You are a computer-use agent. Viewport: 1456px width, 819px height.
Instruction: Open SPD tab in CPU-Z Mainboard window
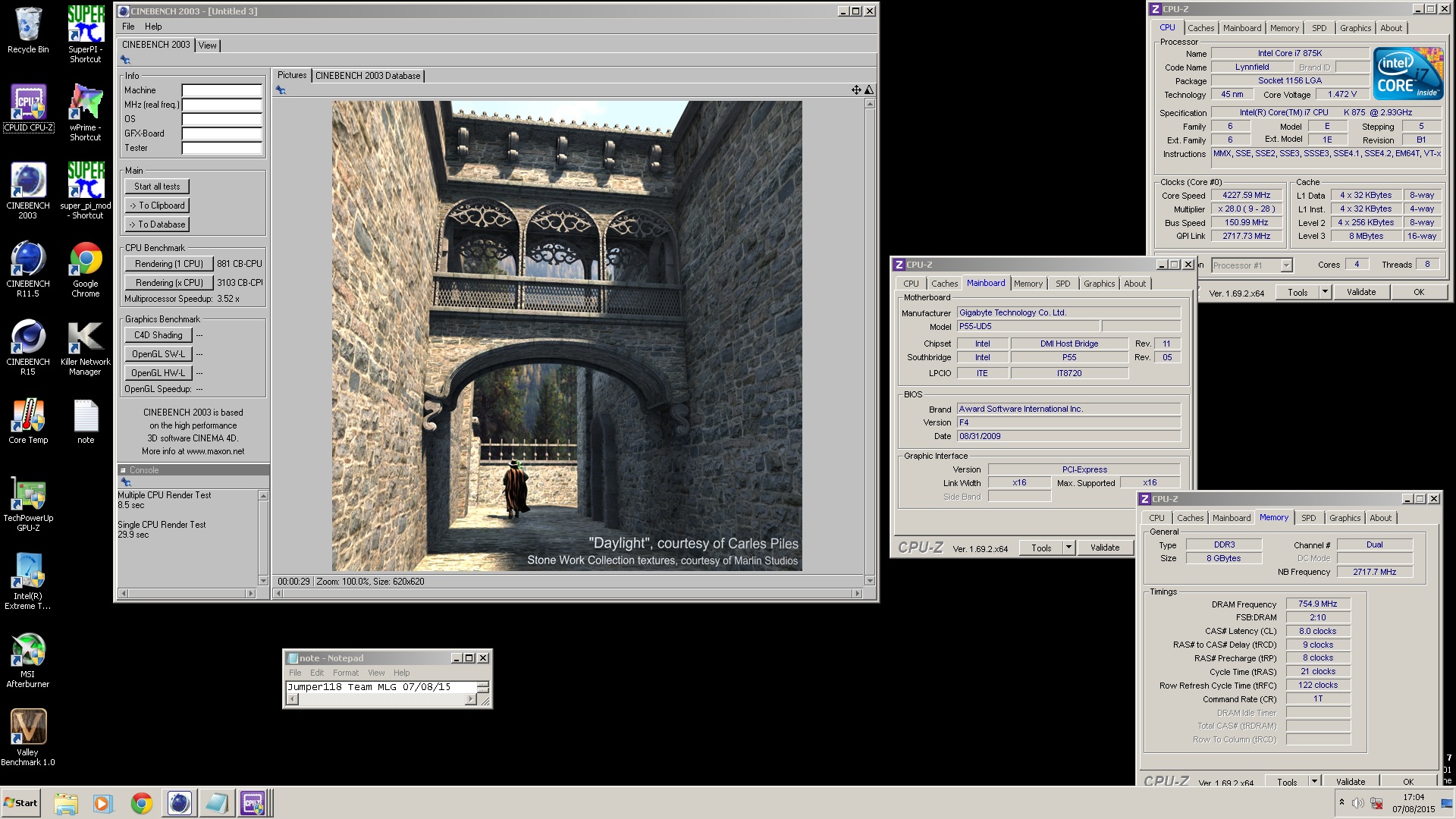click(x=1063, y=284)
